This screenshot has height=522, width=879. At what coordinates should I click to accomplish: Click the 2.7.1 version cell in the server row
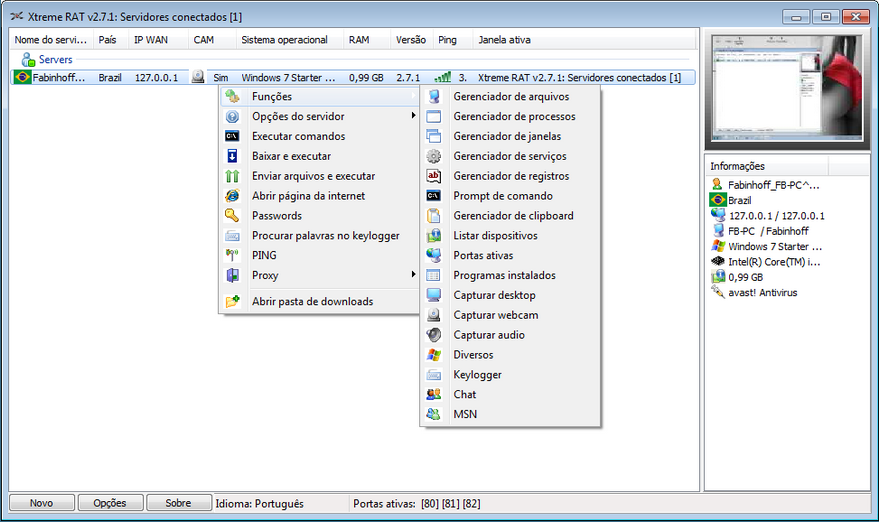(x=408, y=77)
